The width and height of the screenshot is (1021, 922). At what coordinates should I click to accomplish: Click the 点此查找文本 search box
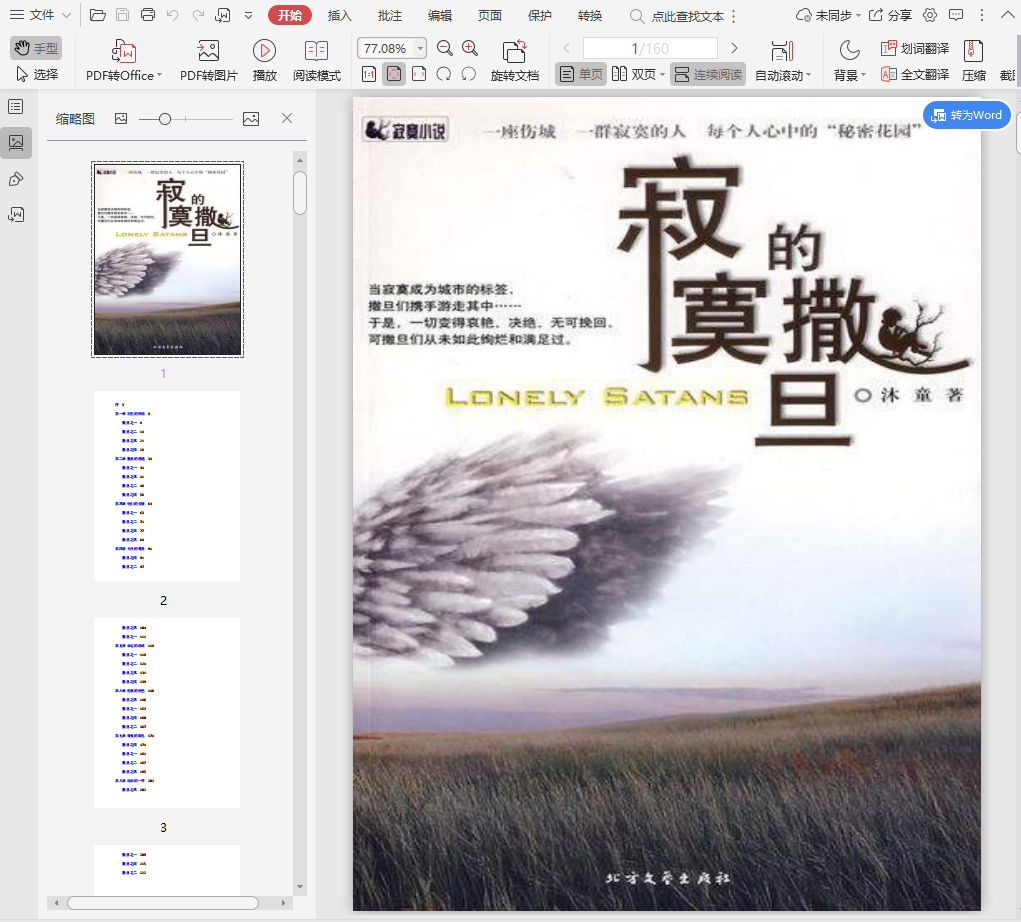[x=678, y=16]
